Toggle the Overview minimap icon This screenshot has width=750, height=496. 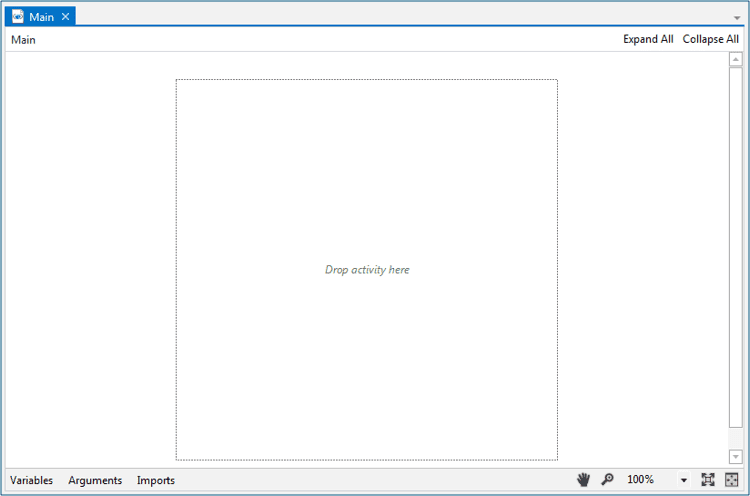(x=732, y=480)
